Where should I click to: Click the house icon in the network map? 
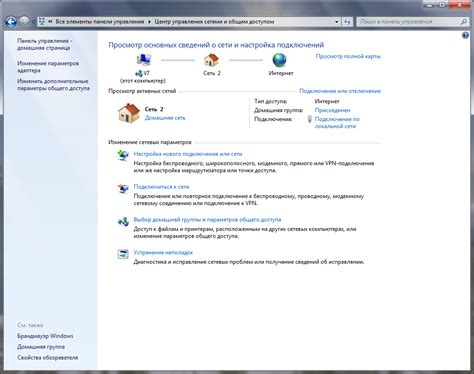pyautogui.click(x=211, y=60)
